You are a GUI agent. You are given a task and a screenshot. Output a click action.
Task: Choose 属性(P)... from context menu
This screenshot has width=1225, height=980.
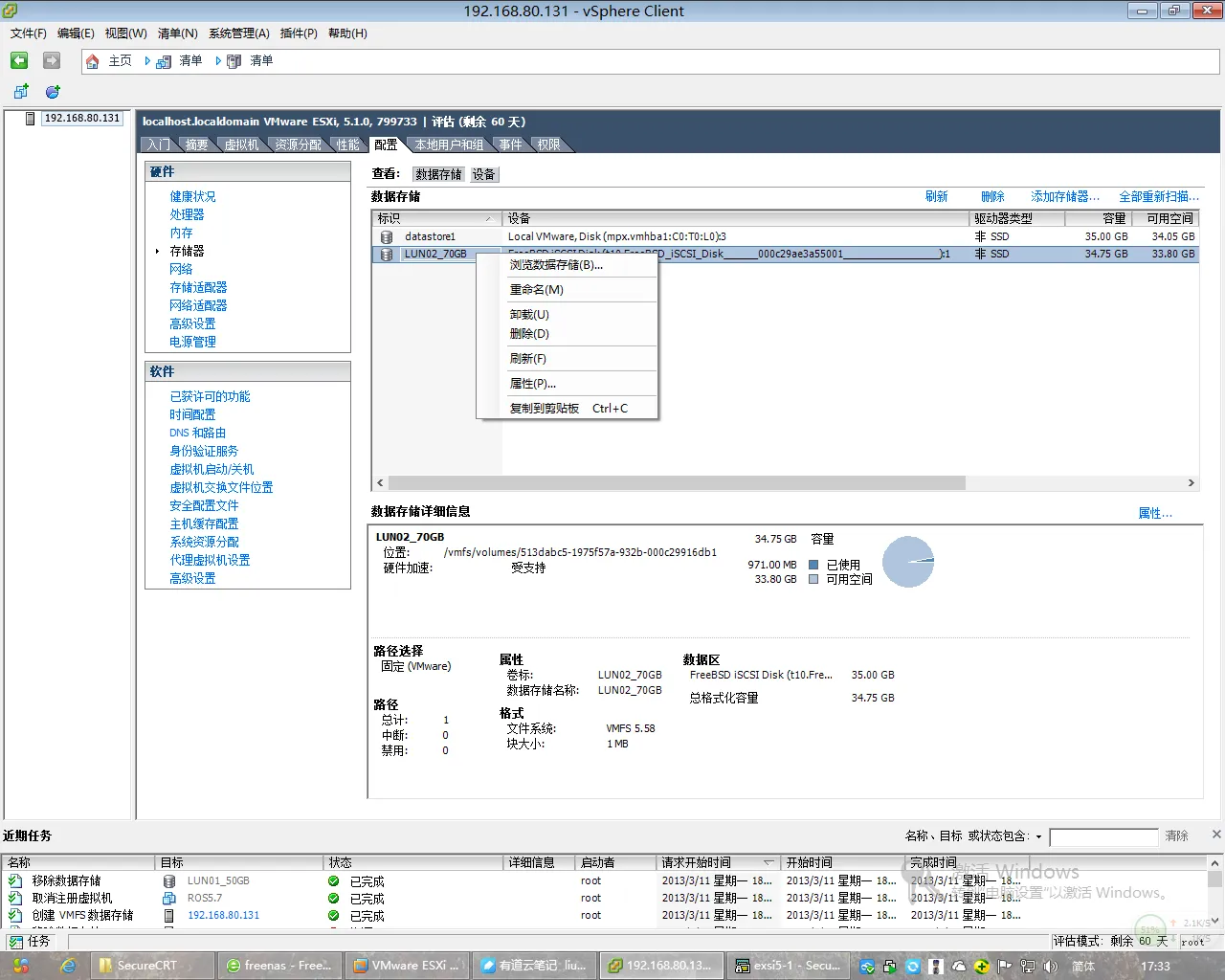coord(567,384)
